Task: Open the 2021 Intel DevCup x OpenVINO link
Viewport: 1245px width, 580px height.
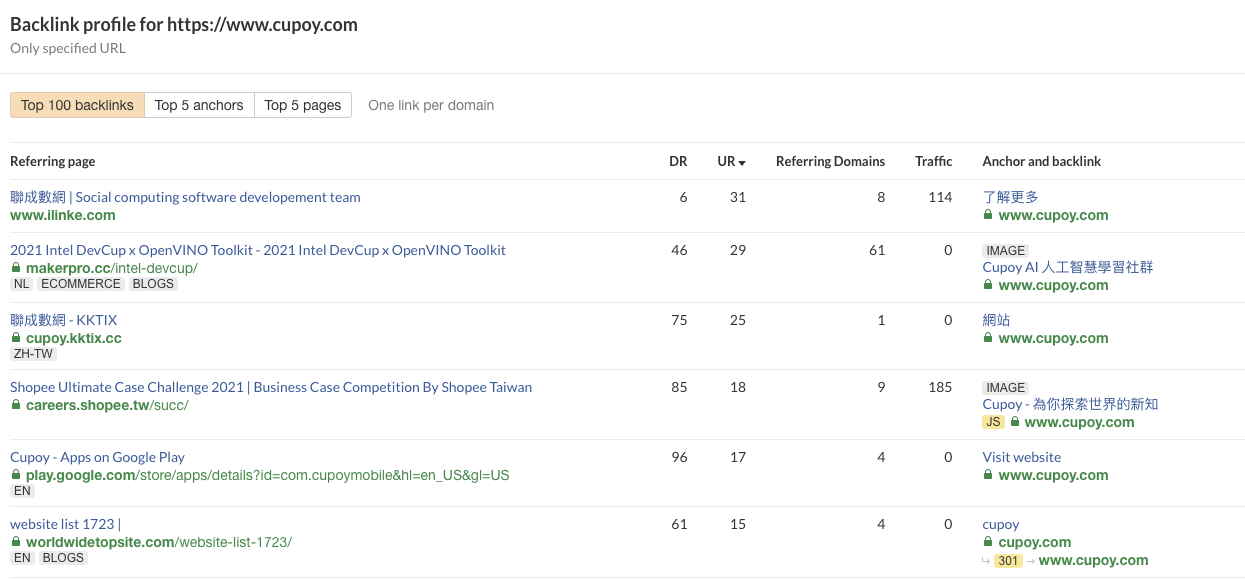Action: pos(258,250)
